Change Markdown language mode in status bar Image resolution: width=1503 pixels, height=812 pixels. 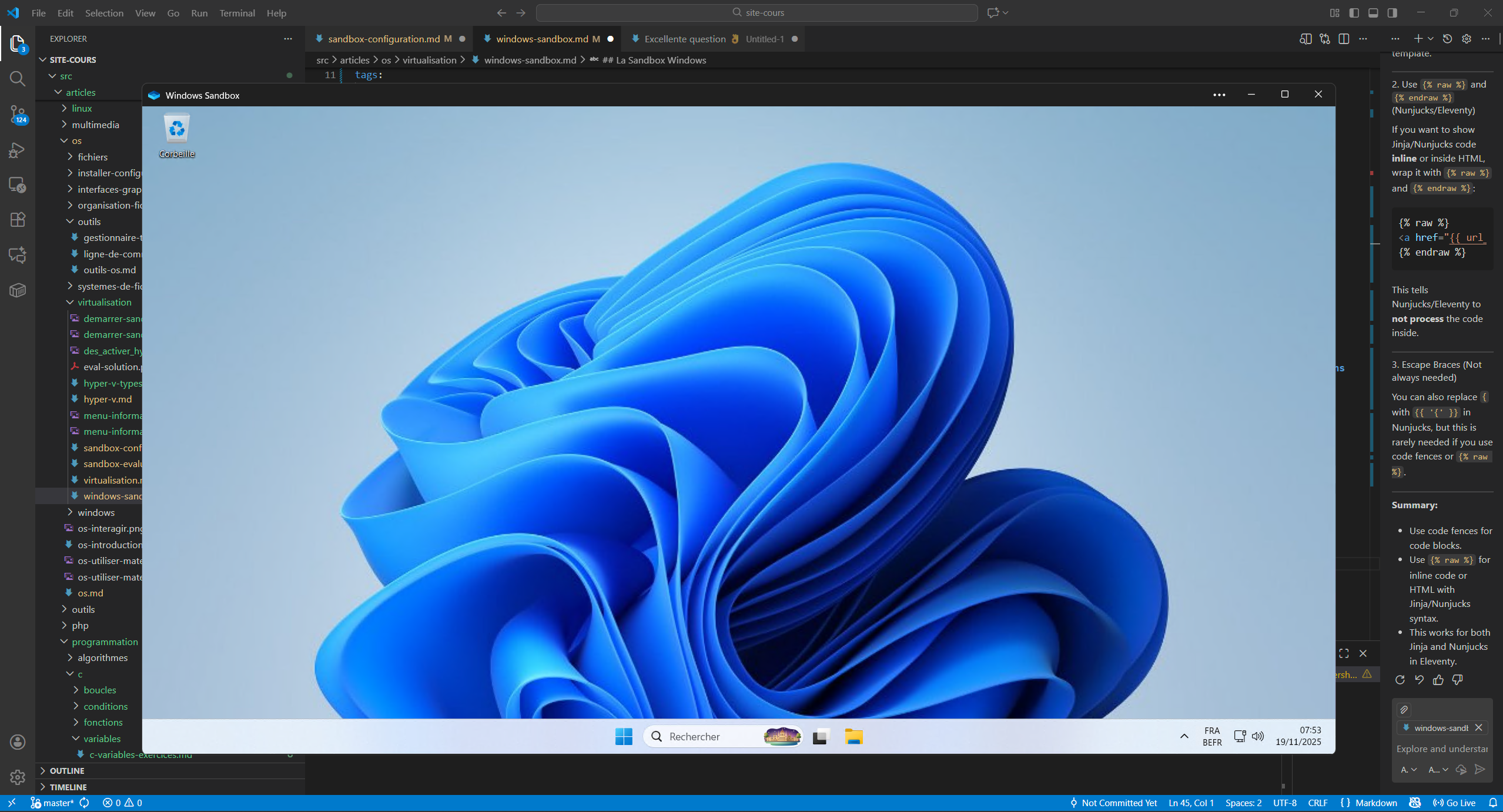[x=1375, y=803]
